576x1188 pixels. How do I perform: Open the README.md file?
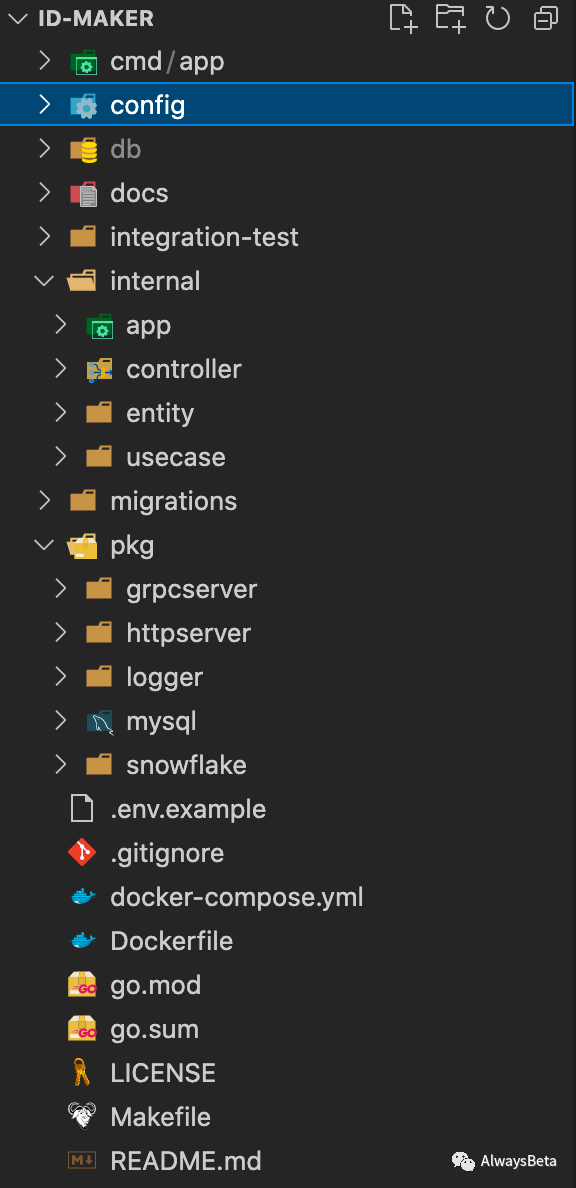(x=186, y=1161)
